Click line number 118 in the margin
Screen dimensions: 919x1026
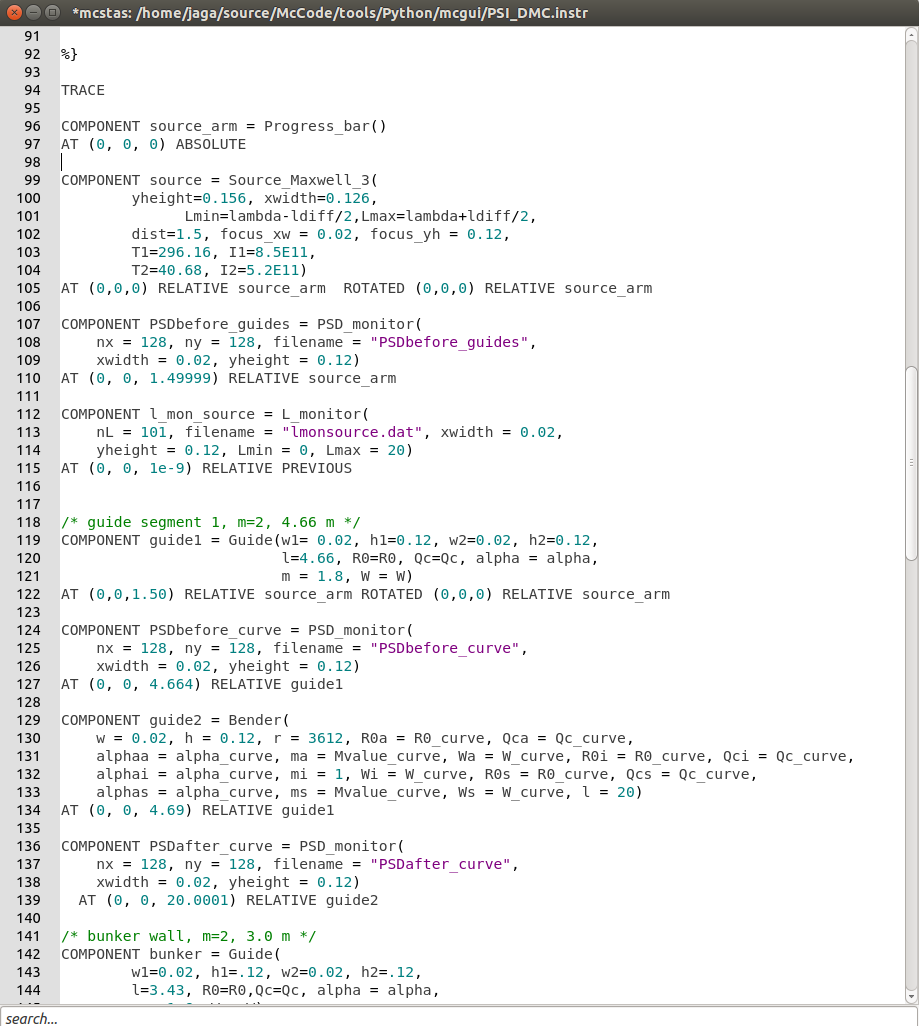coord(30,522)
